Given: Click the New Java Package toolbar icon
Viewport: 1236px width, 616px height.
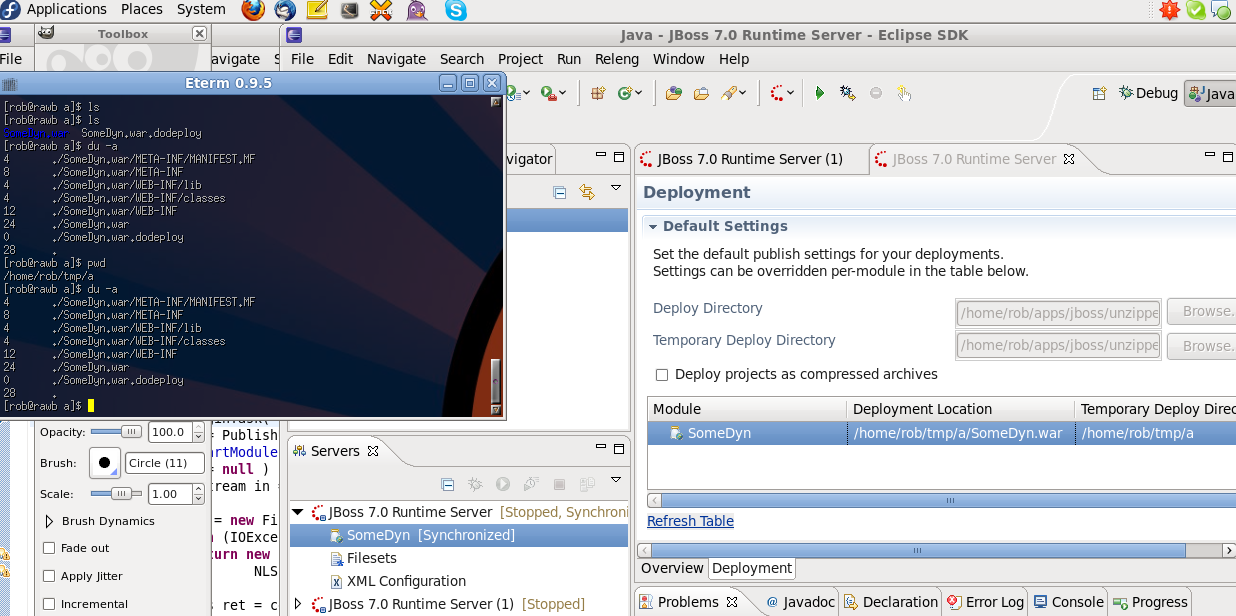Looking at the screenshot, I should (598, 93).
